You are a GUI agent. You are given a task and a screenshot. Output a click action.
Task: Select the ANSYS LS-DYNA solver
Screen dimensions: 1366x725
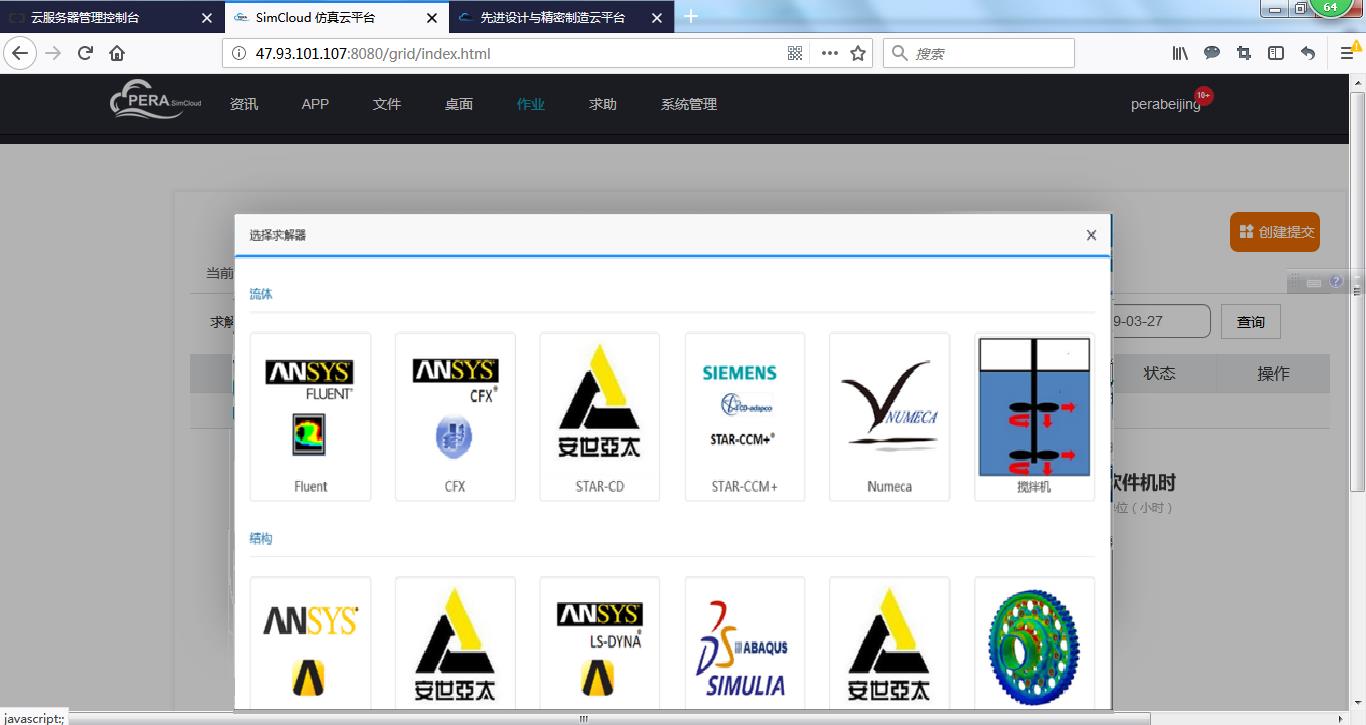coord(600,642)
